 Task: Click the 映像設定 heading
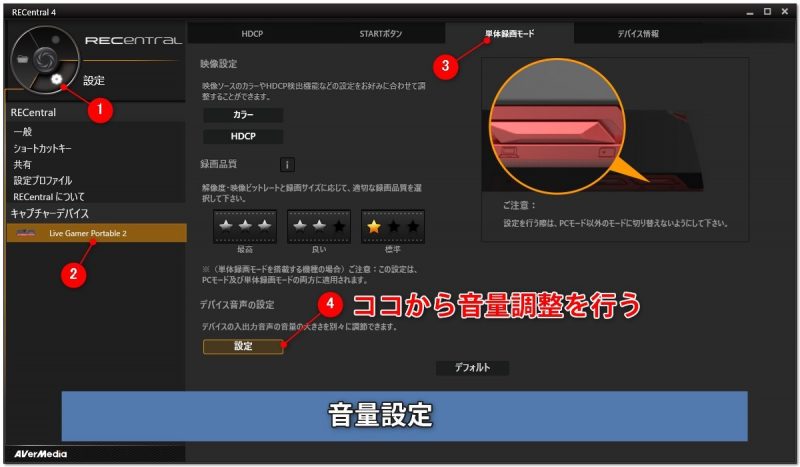pos(218,64)
